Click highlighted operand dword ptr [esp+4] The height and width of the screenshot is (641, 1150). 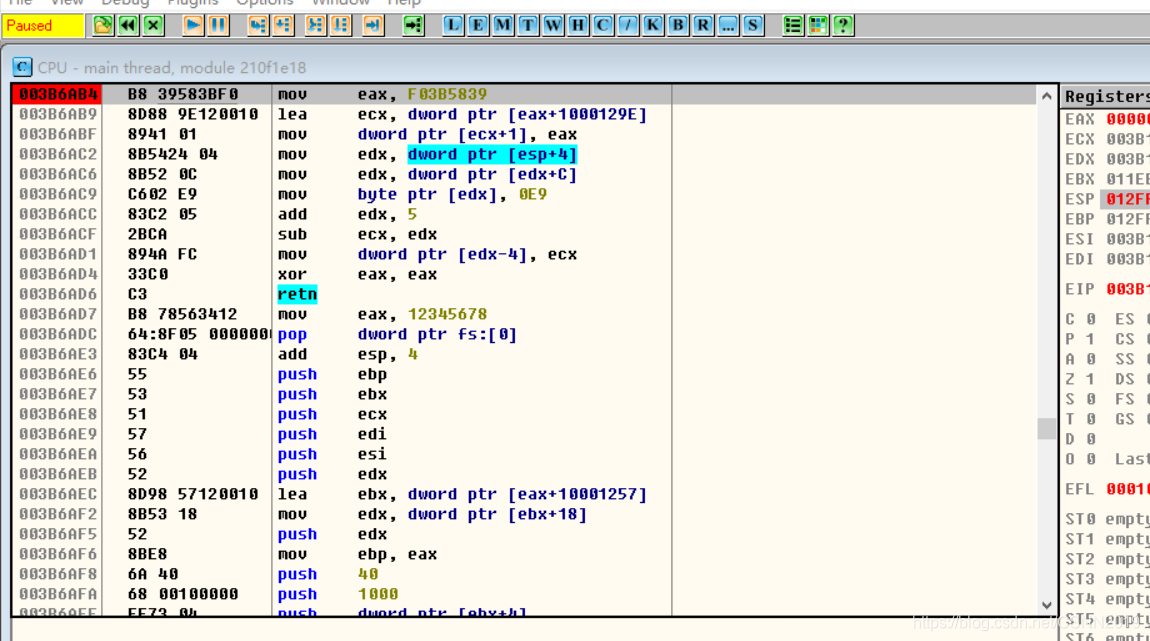pos(492,154)
